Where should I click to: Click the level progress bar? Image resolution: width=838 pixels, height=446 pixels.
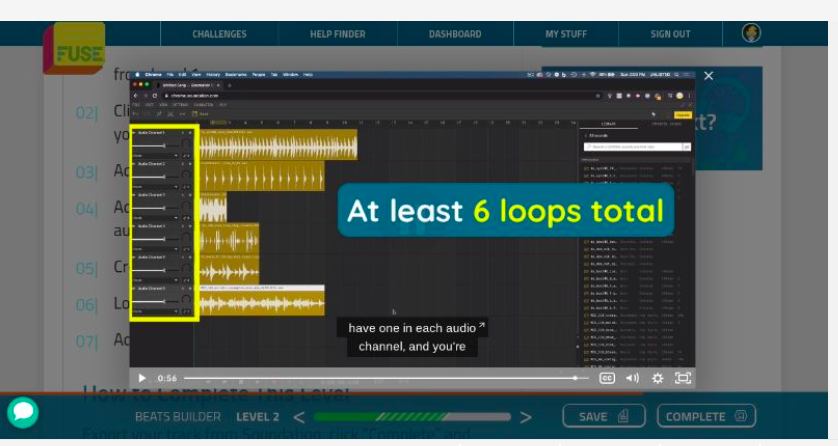[x=413, y=417]
